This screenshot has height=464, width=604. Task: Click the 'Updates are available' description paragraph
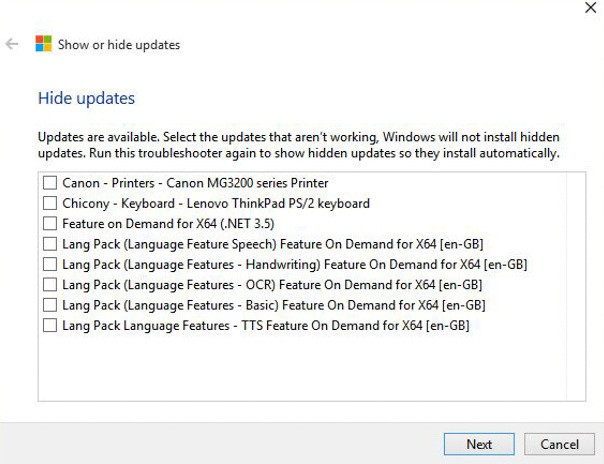click(x=298, y=145)
